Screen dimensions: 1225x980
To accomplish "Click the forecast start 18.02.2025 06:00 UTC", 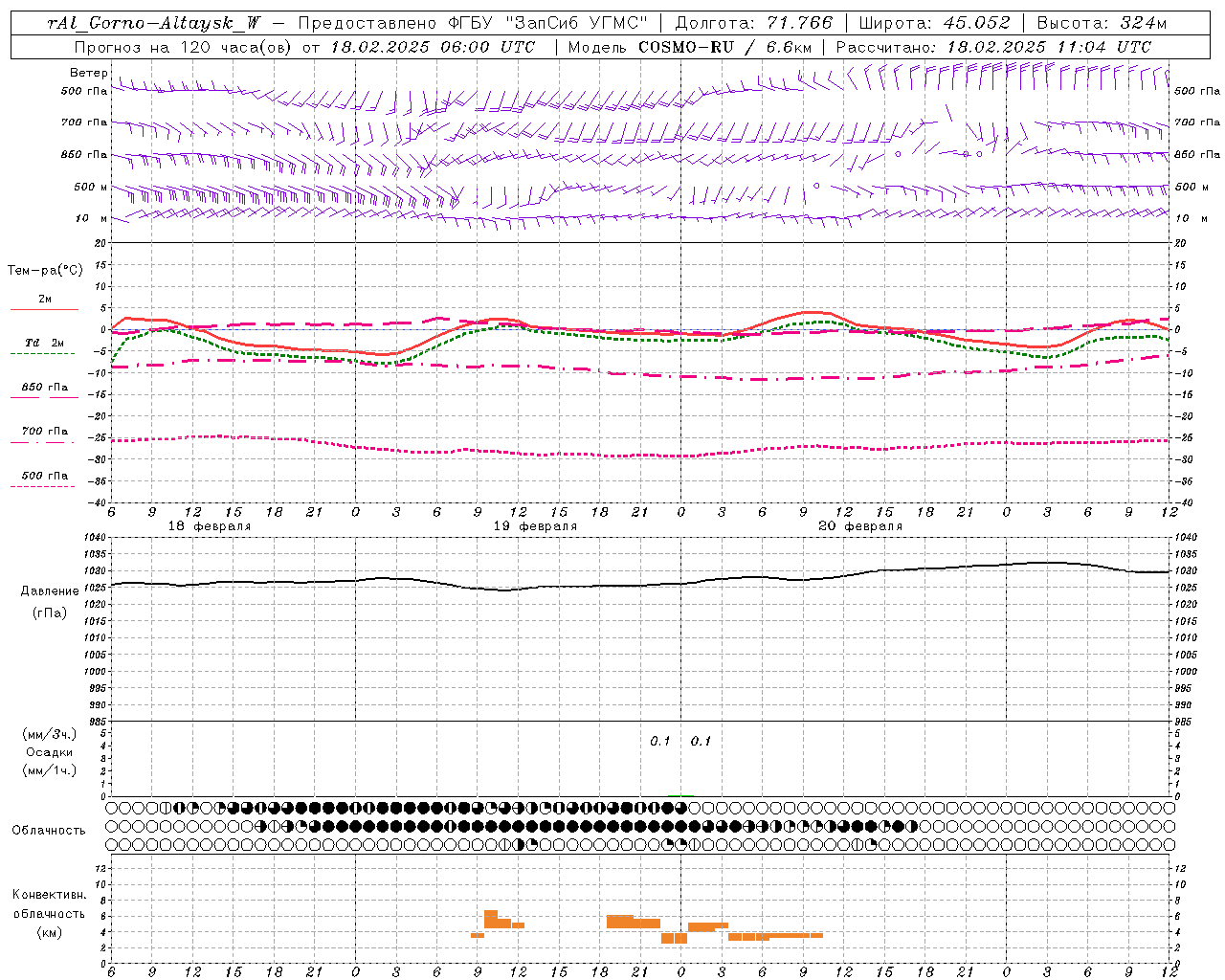I will click(x=433, y=47).
